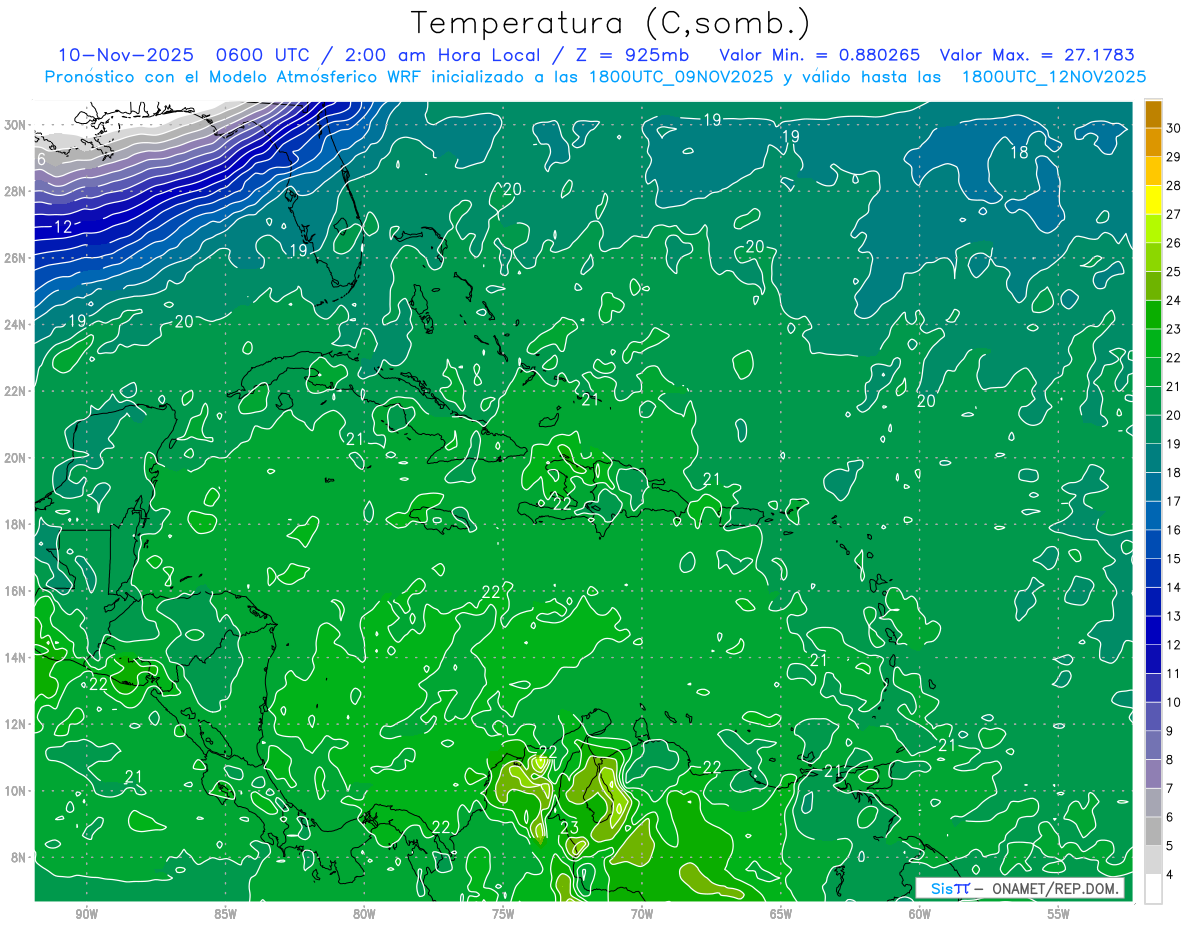Click the '12N' latitude axis label
The height and width of the screenshot is (927, 1200).
point(17,724)
